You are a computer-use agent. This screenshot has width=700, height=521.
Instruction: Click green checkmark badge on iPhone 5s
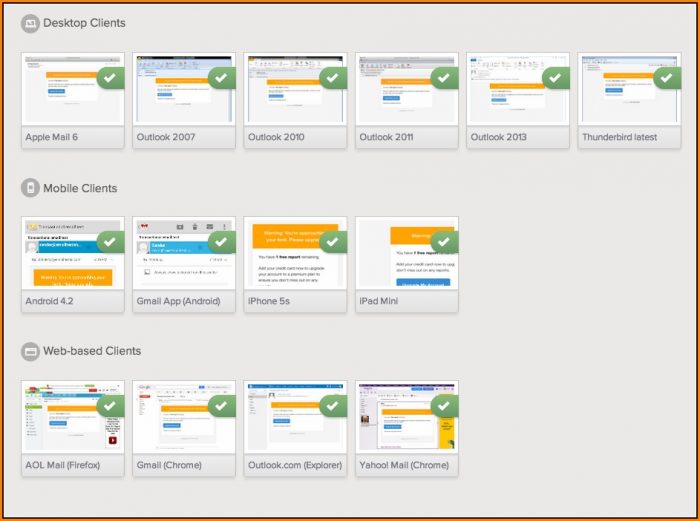point(334,241)
